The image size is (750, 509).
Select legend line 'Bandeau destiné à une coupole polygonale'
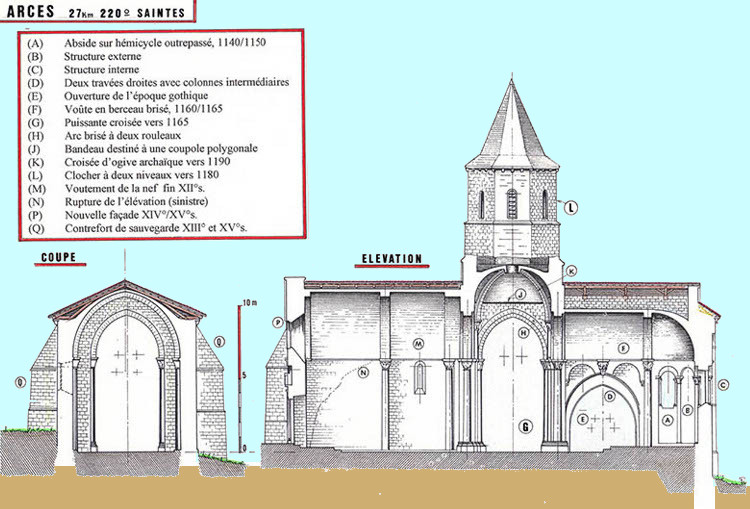coord(161,149)
